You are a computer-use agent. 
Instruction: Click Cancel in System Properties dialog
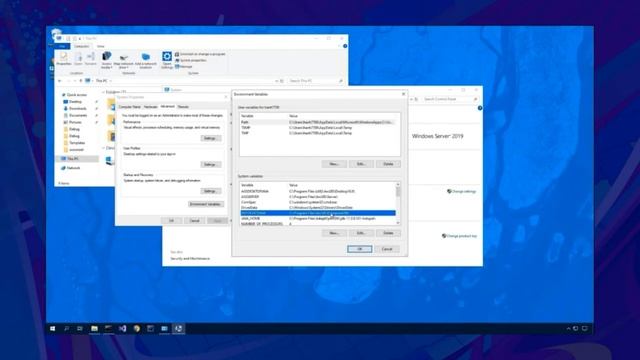click(195, 221)
